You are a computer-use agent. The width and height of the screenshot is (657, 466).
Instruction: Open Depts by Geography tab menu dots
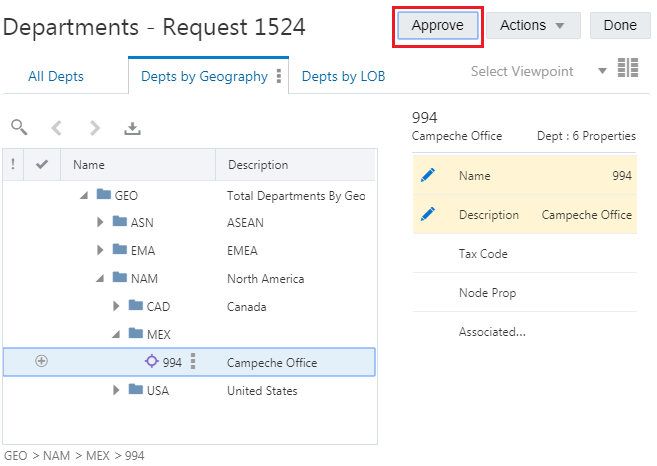(x=279, y=76)
